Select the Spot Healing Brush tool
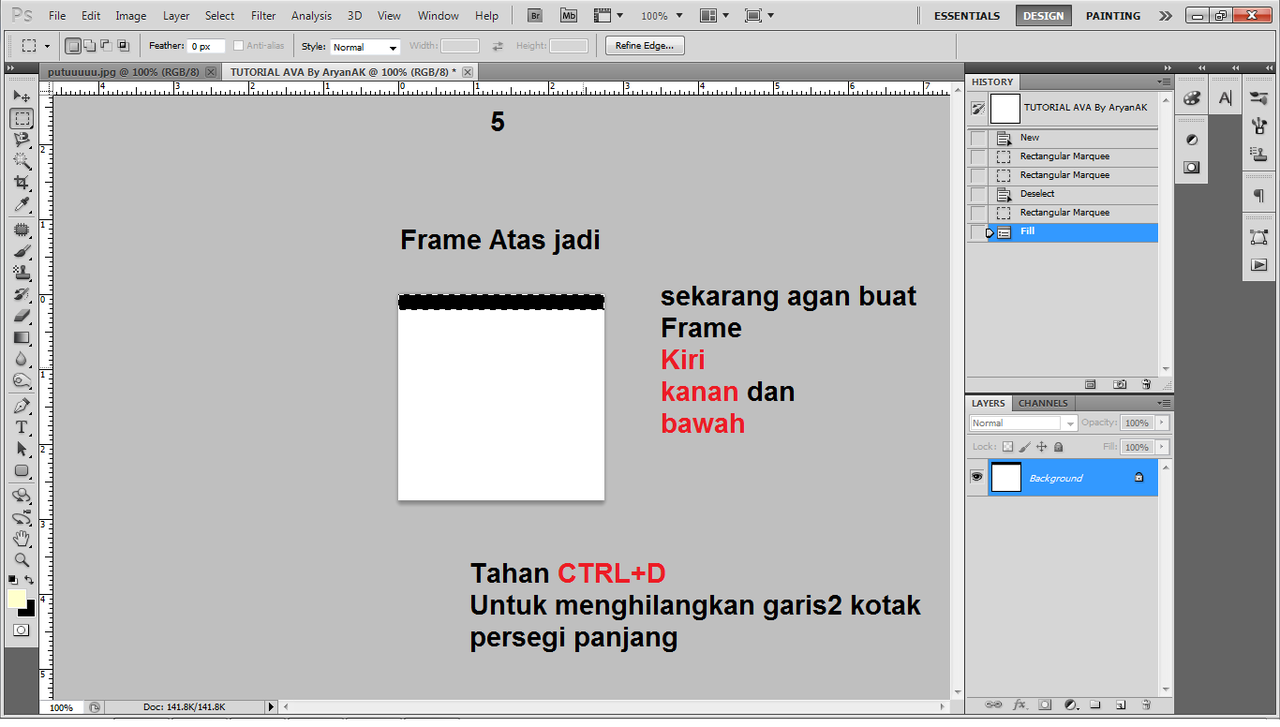The height and width of the screenshot is (727, 1280). (x=21, y=230)
